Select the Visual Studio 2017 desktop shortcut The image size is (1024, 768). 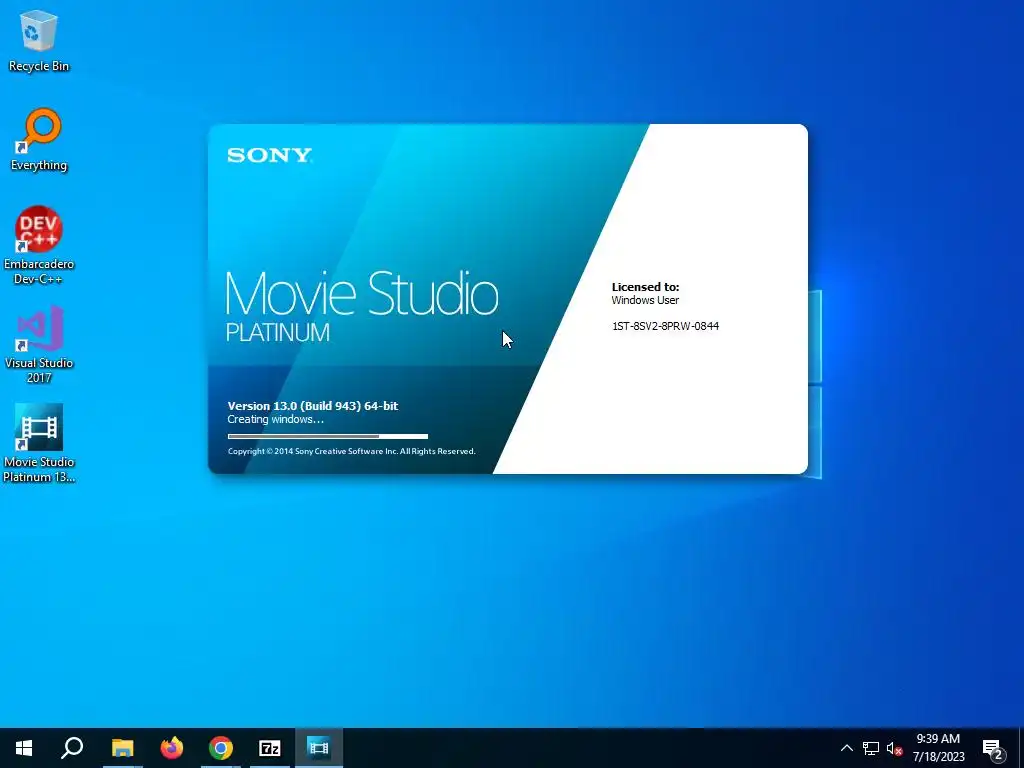tap(39, 344)
